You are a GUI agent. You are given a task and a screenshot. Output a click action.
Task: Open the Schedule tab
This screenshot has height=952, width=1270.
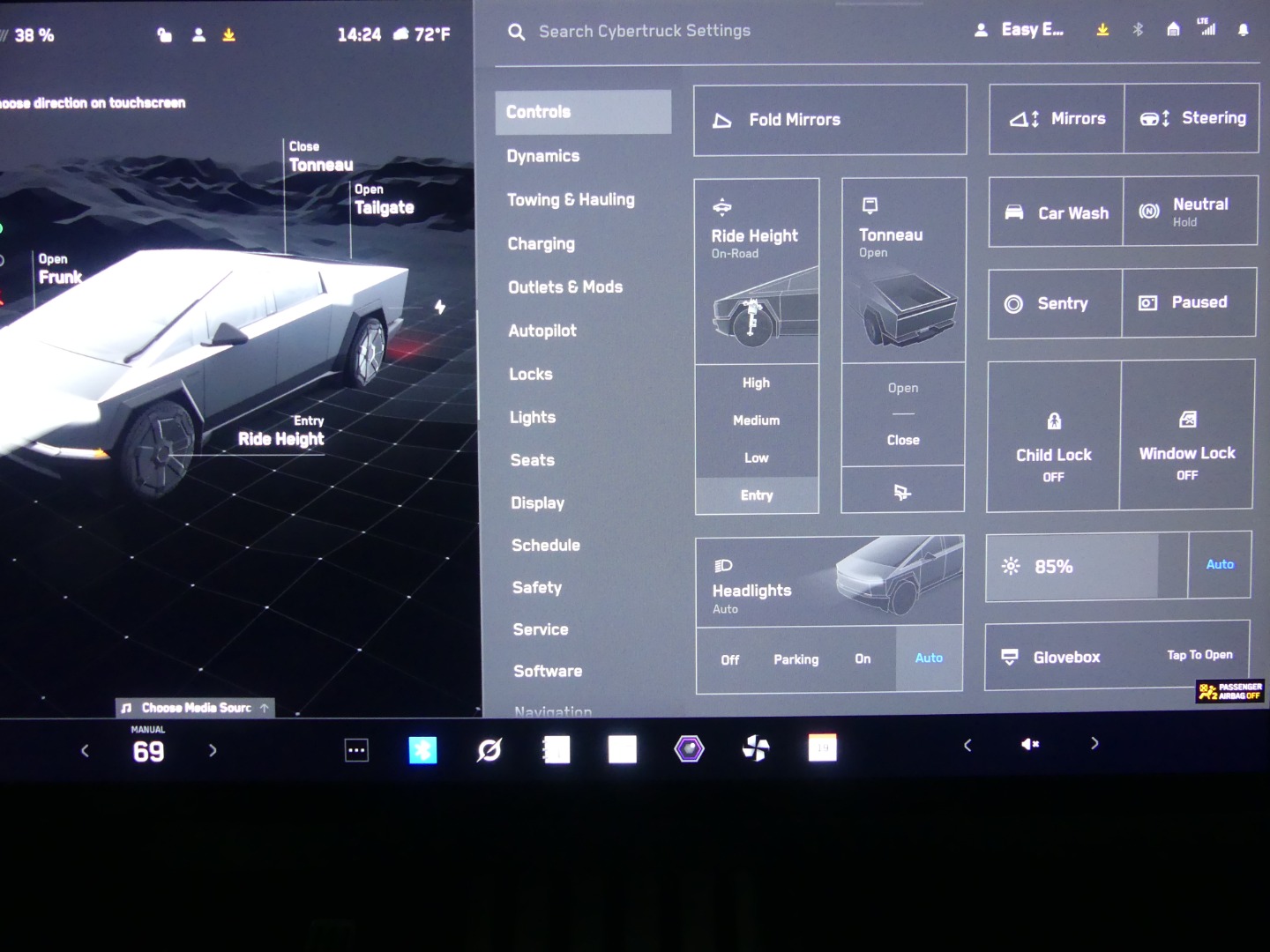click(x=546, y=546)
